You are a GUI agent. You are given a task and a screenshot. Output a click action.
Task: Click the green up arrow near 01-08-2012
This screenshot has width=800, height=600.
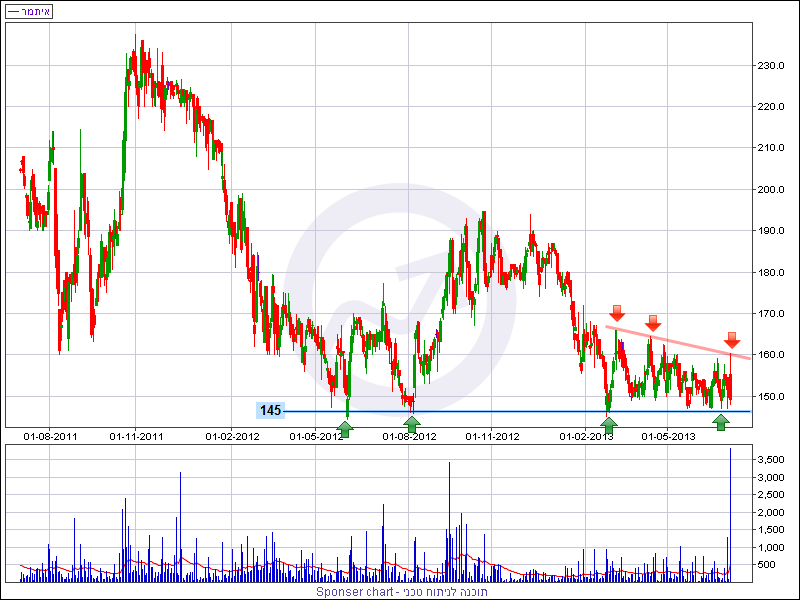411,424
